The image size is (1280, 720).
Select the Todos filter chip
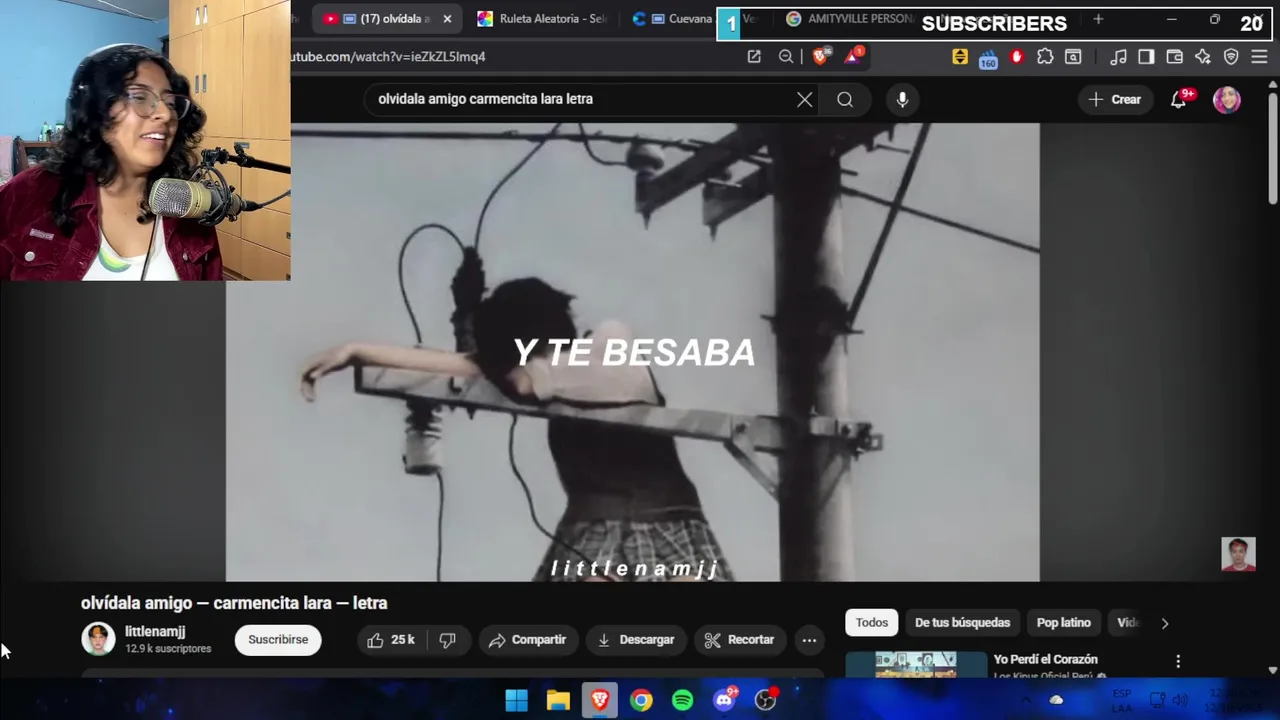[871, 622]
